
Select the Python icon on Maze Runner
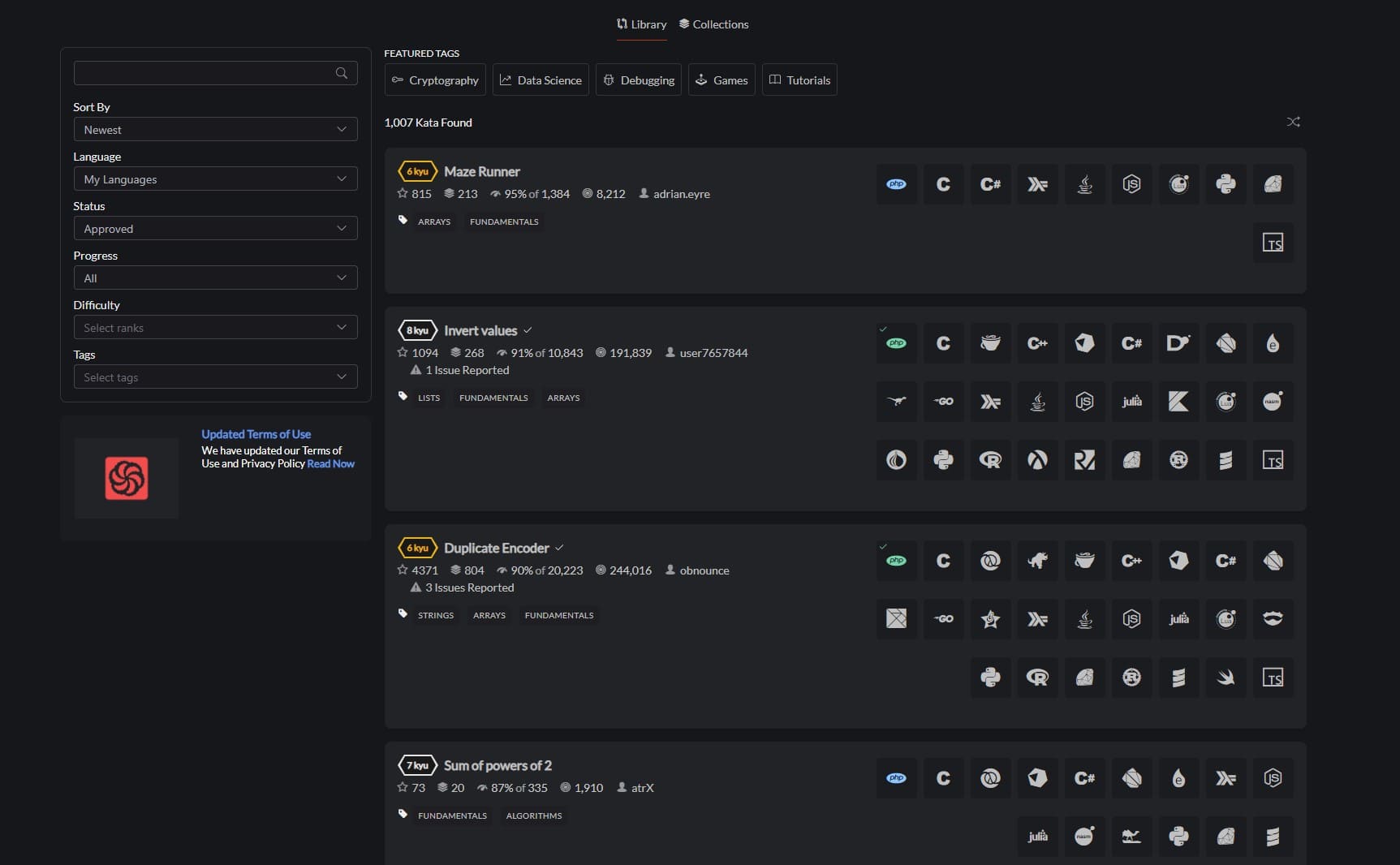click(1226, 184)
